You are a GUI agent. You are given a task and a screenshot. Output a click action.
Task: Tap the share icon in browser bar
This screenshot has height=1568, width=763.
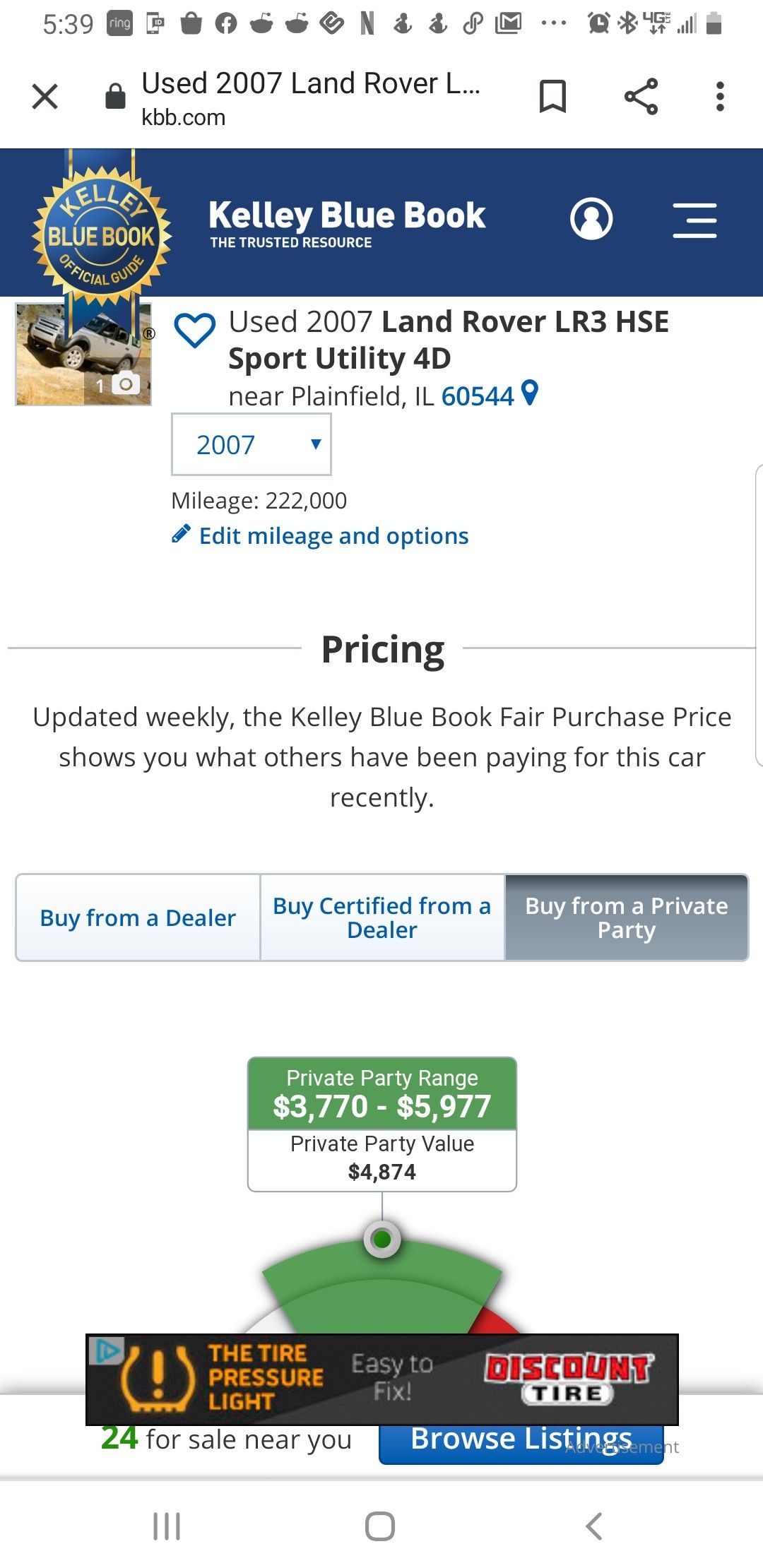pos(641,97)
